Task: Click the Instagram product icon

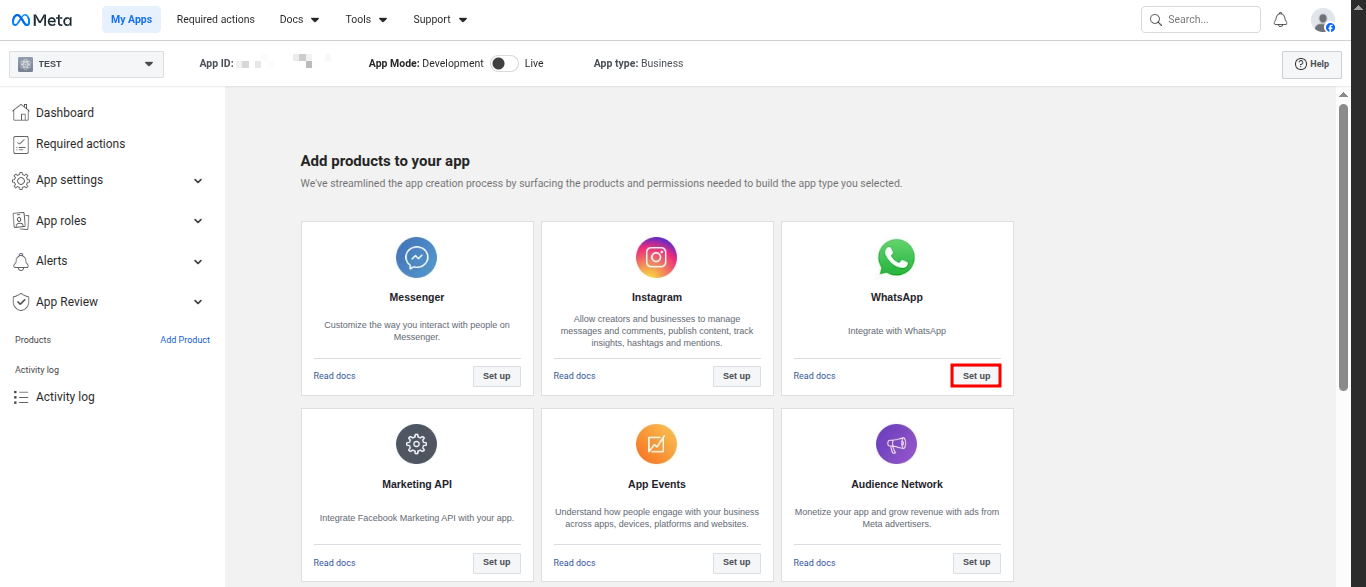Action: coord(656,257)
